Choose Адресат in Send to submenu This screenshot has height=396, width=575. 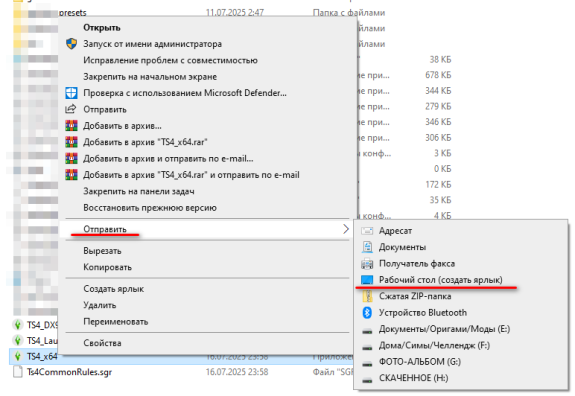point(395,231)
